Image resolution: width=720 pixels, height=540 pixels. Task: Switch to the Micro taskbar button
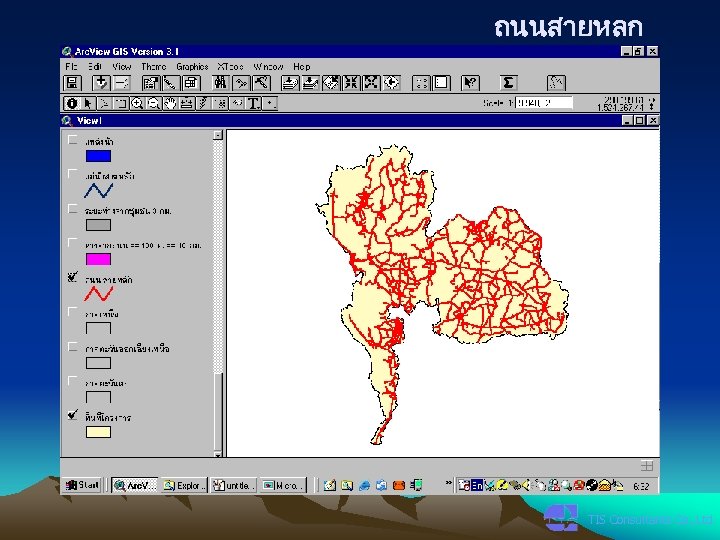[283, 485]
